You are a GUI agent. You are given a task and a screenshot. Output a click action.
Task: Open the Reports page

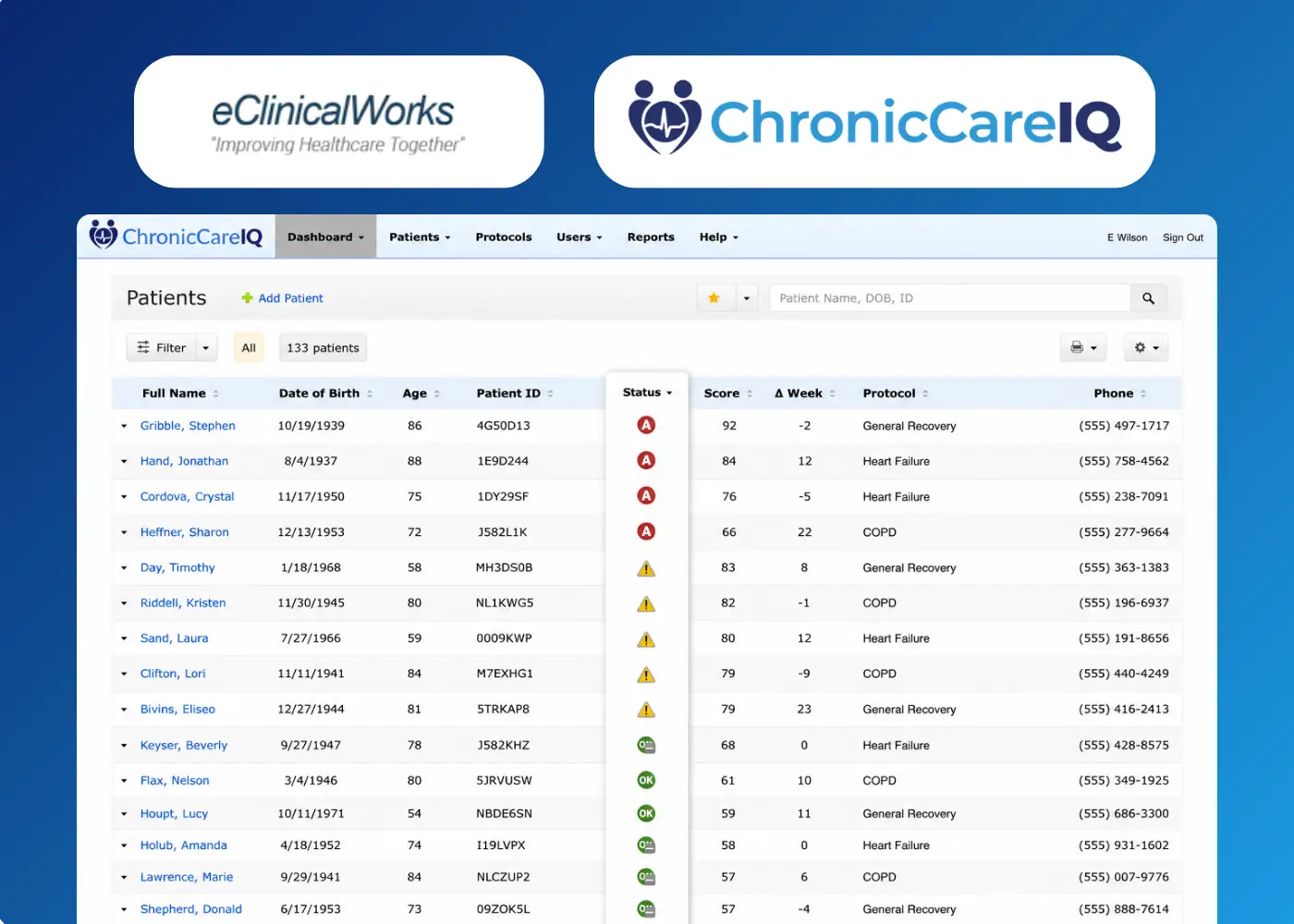[651, 237]
